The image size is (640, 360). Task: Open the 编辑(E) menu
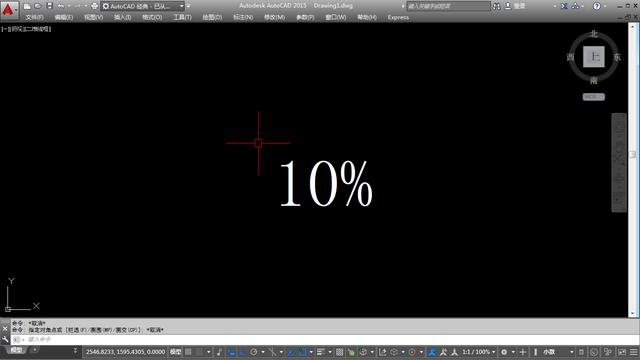click(x=64, y=18)
